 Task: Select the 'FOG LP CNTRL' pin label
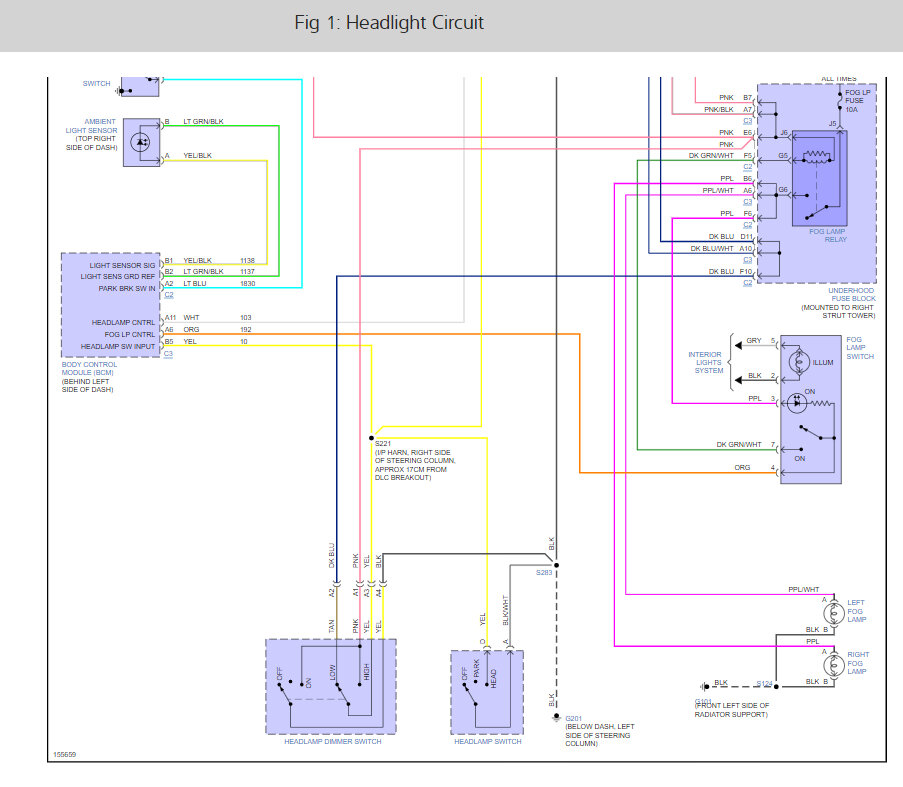click(x=130, y=334)
